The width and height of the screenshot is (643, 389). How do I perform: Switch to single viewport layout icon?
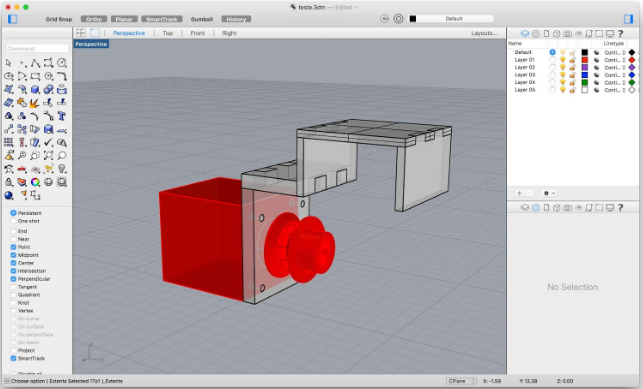click(95, 33)
